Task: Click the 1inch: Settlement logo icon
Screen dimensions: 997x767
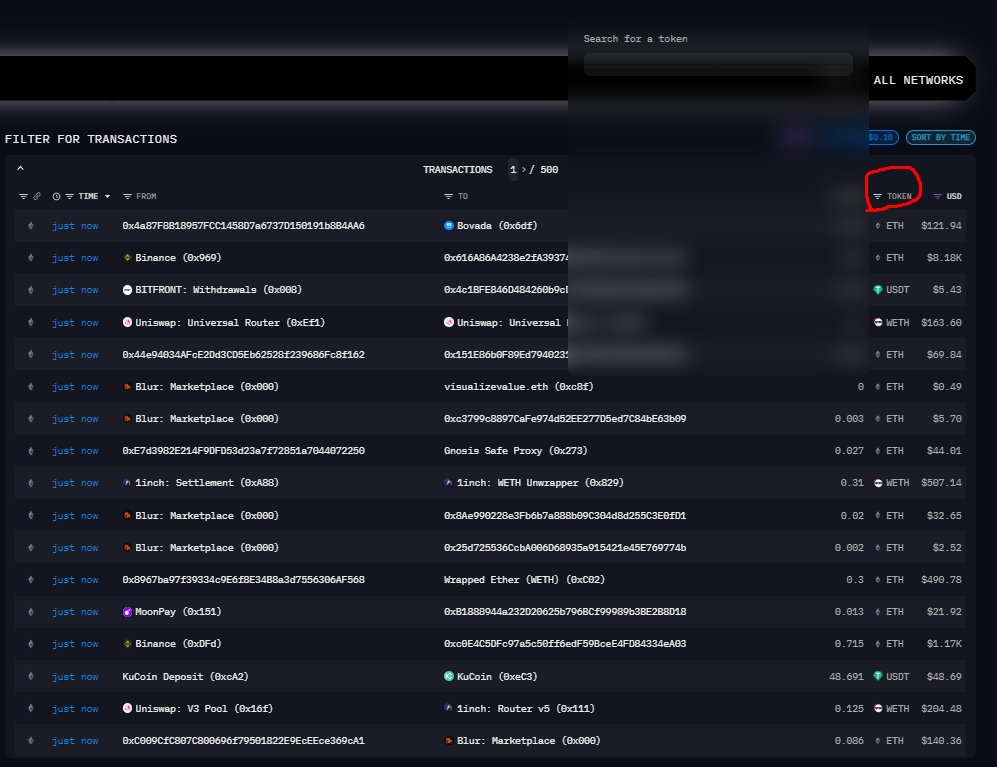Action: [x=127, y=483]
